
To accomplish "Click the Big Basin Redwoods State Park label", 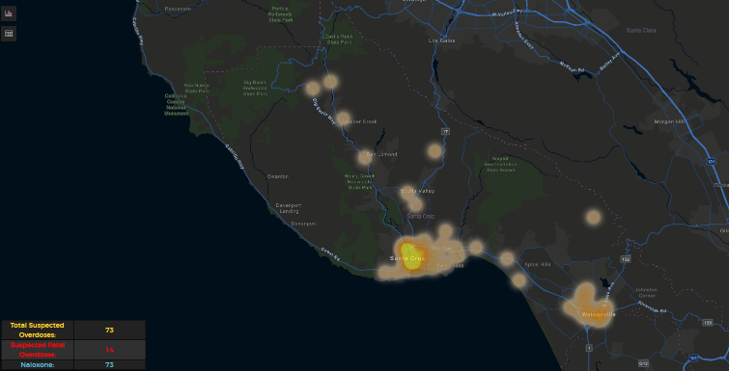I will [255, 88].
